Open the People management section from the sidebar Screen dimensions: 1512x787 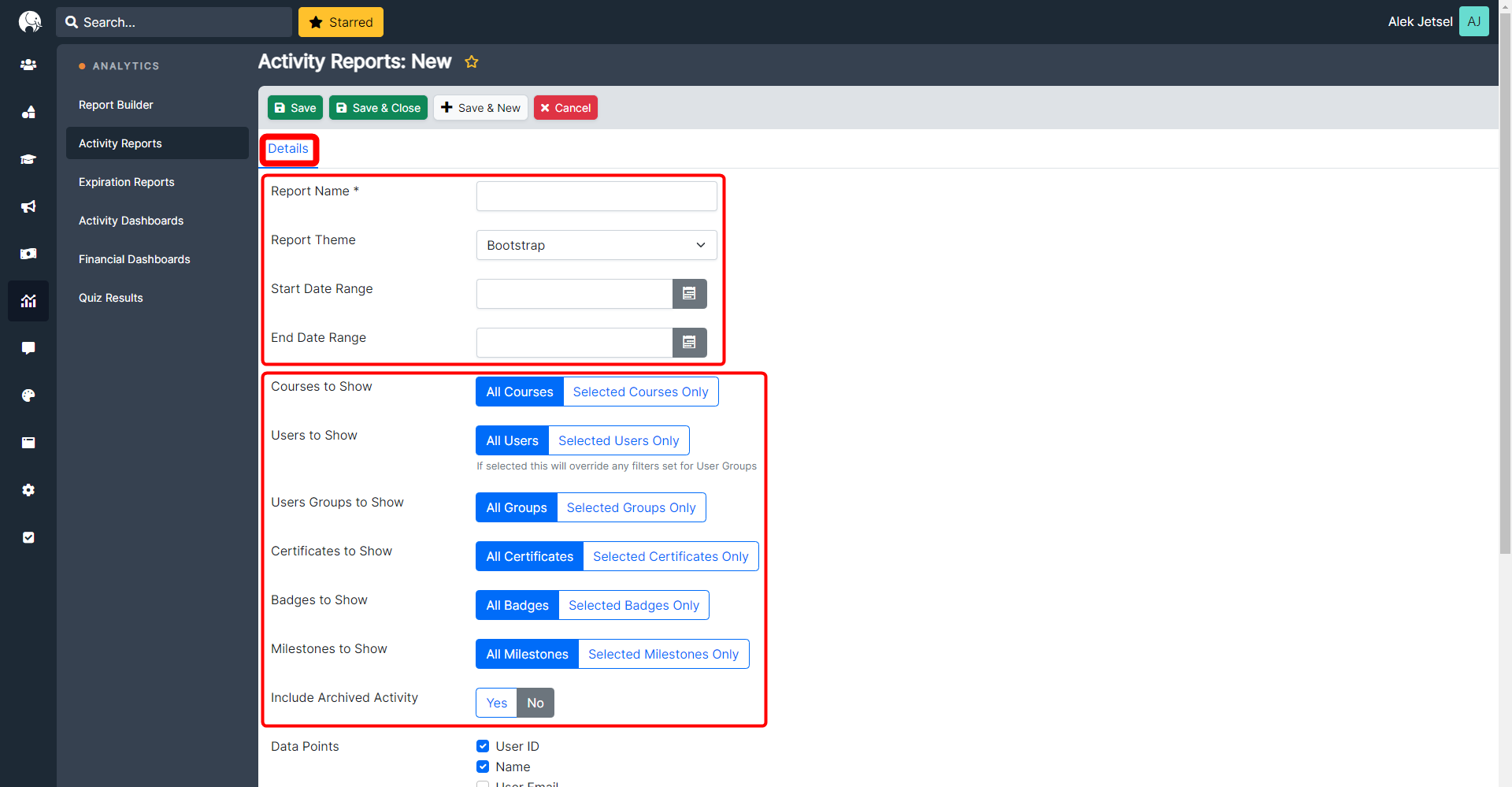coord(28,65)
